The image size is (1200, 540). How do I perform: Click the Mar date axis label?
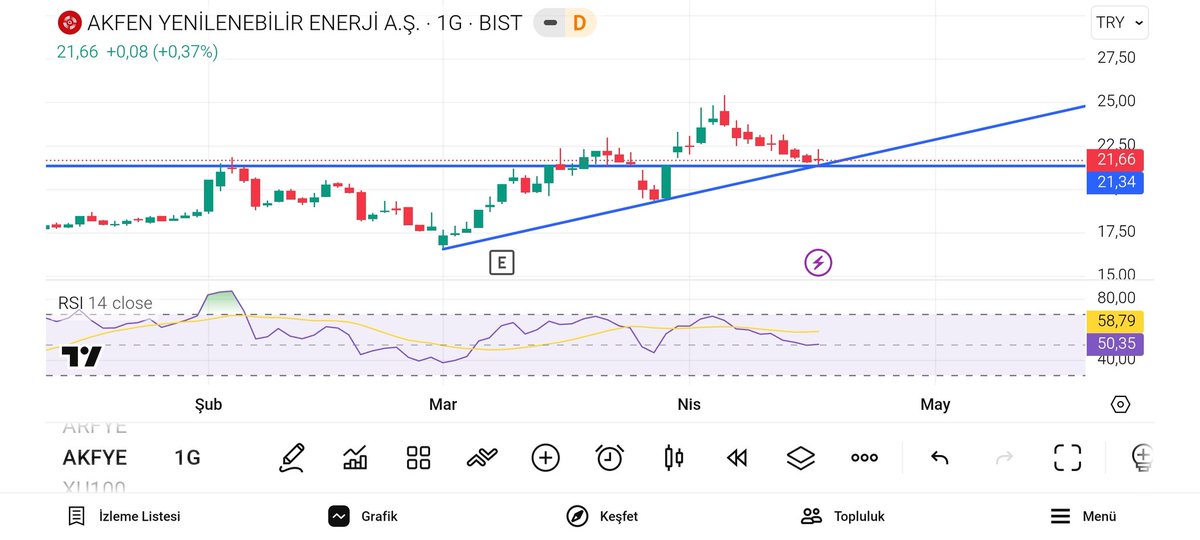(x=443, y=404)
